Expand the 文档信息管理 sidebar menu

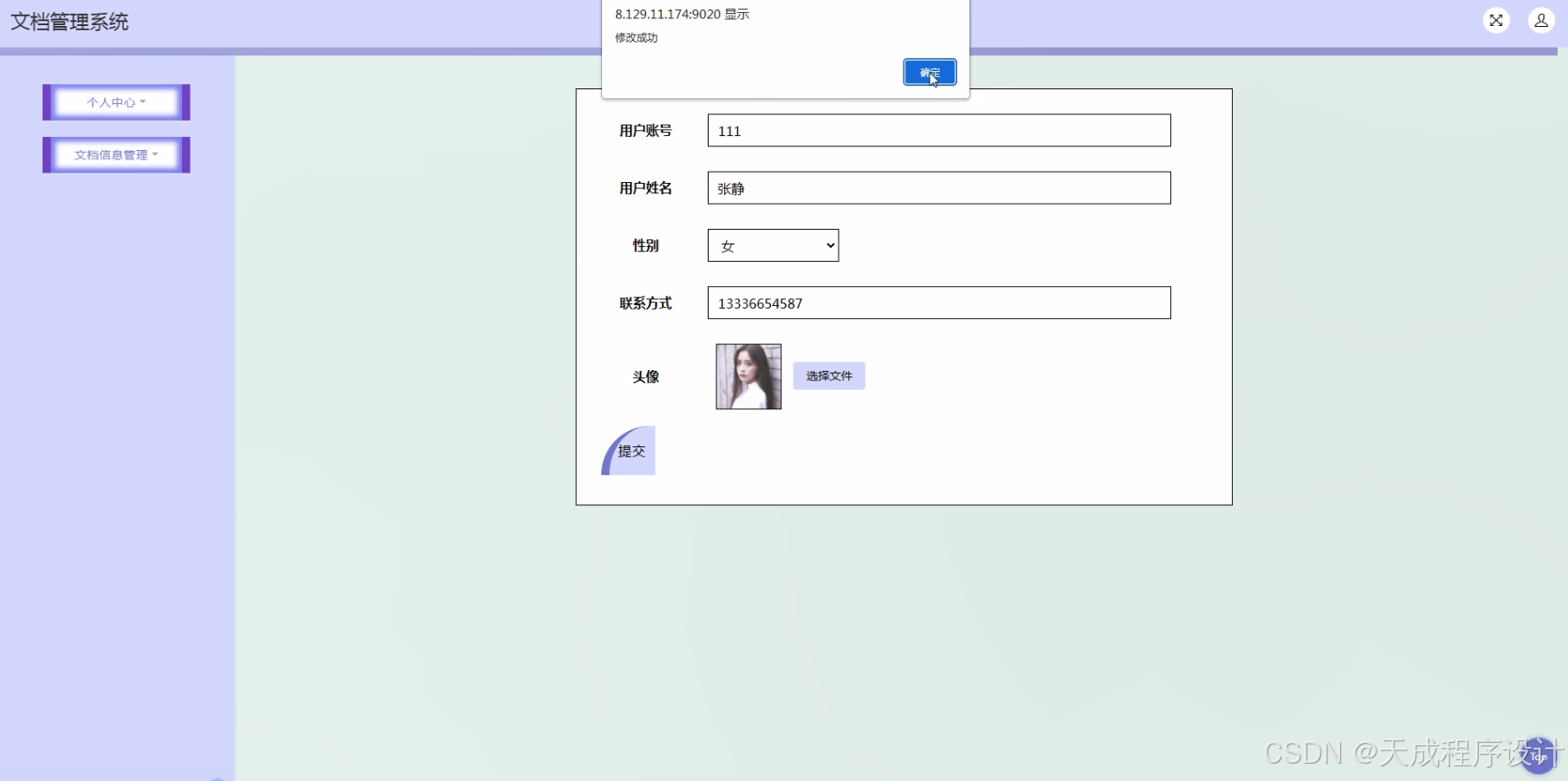tap(115, 154)
